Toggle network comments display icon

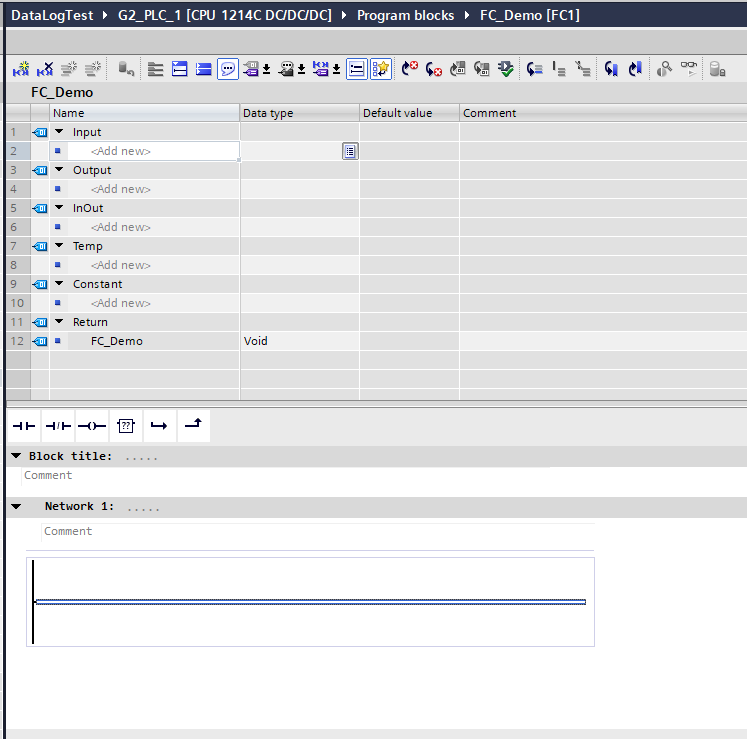(357, 69)
